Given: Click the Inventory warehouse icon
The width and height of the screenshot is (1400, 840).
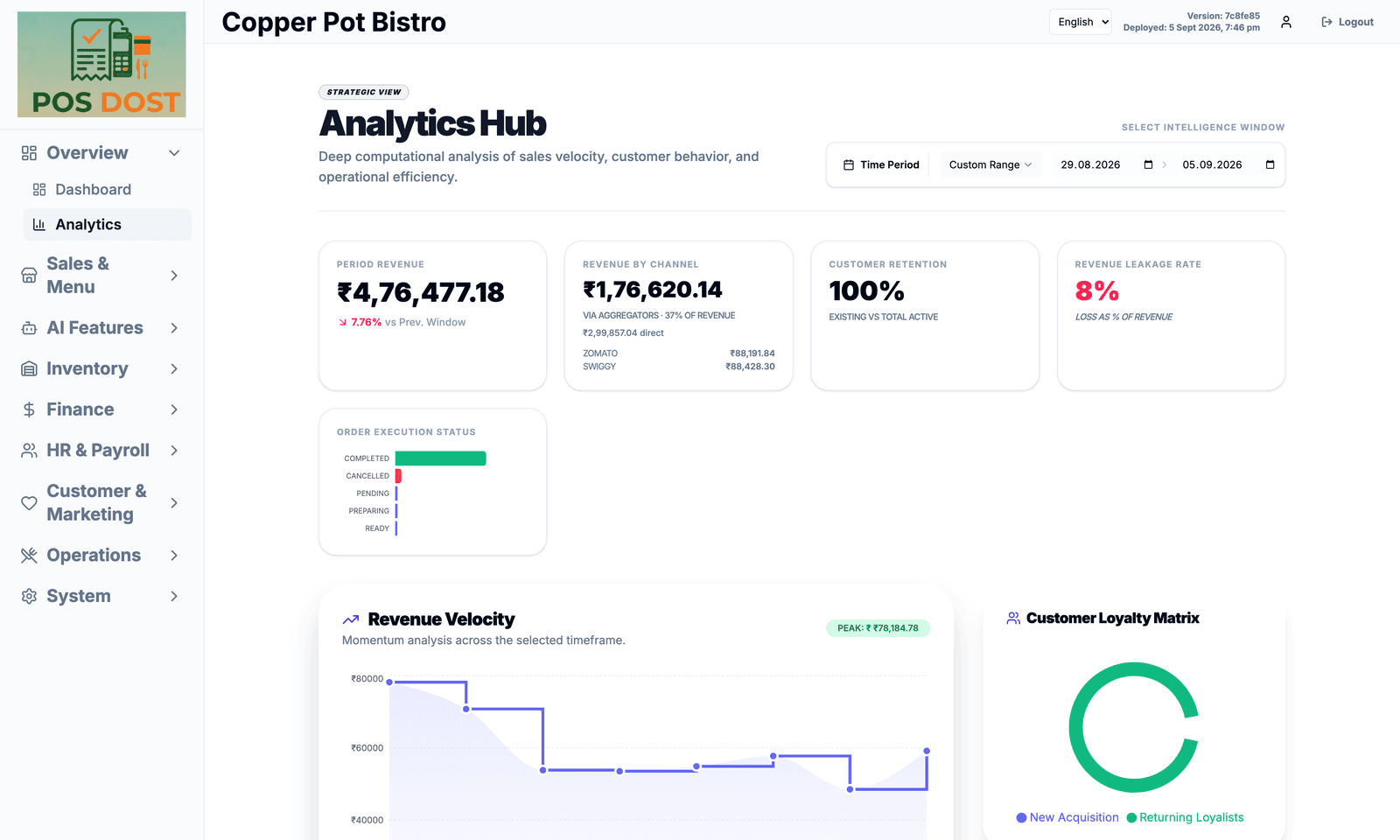Looking at the screenshot, I should tap(29, 369).
